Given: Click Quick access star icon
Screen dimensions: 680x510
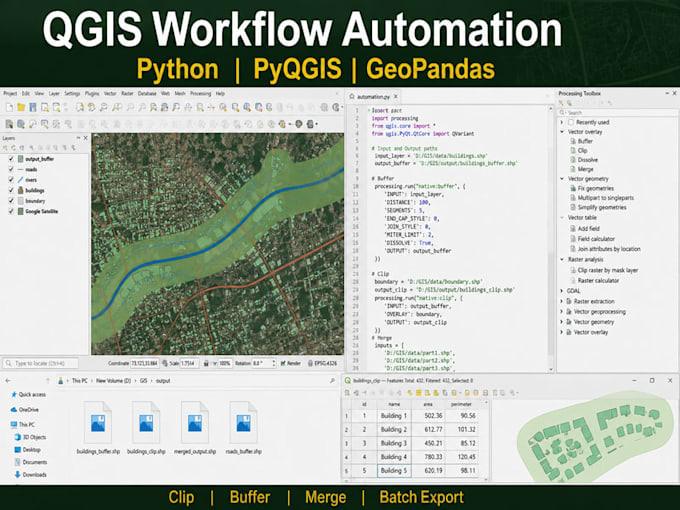Looking at the screenshot, I should point(14,395).
